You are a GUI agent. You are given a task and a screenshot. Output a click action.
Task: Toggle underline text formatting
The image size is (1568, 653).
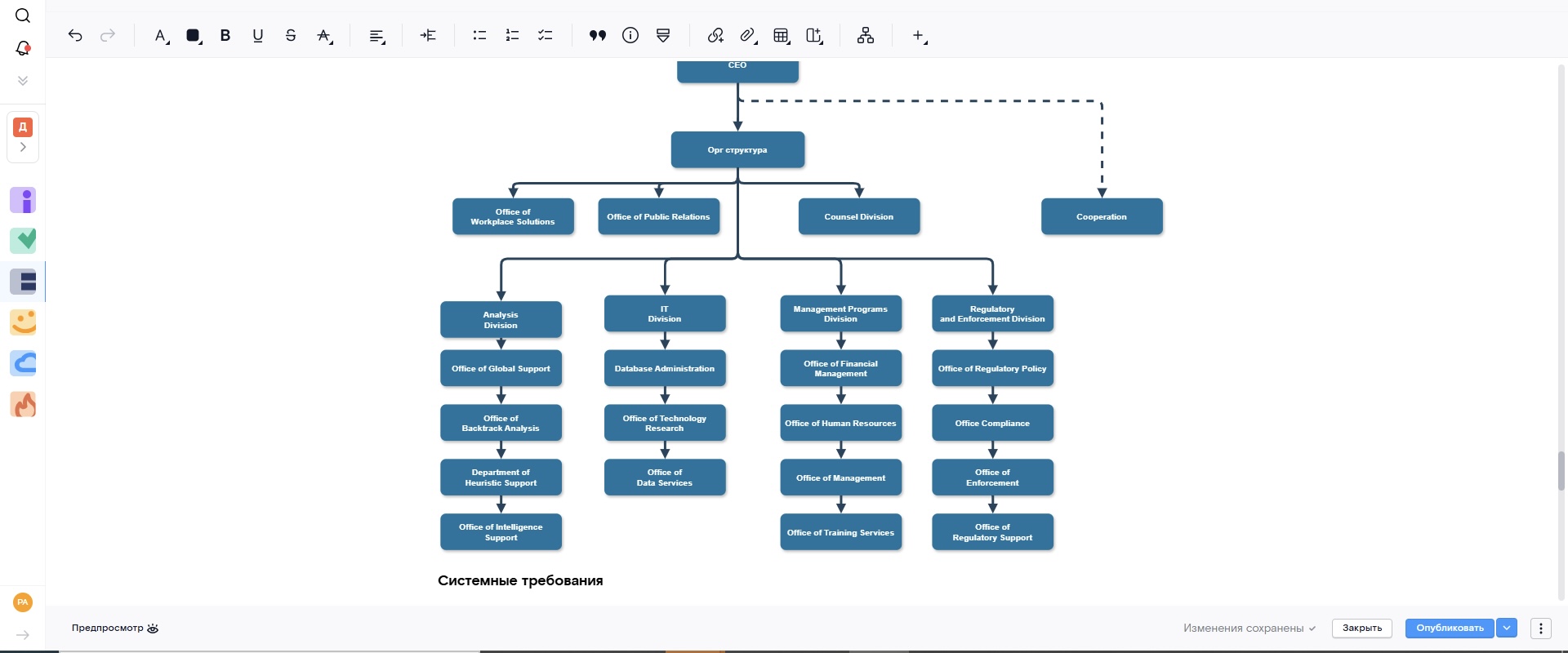tap(258, 35)
